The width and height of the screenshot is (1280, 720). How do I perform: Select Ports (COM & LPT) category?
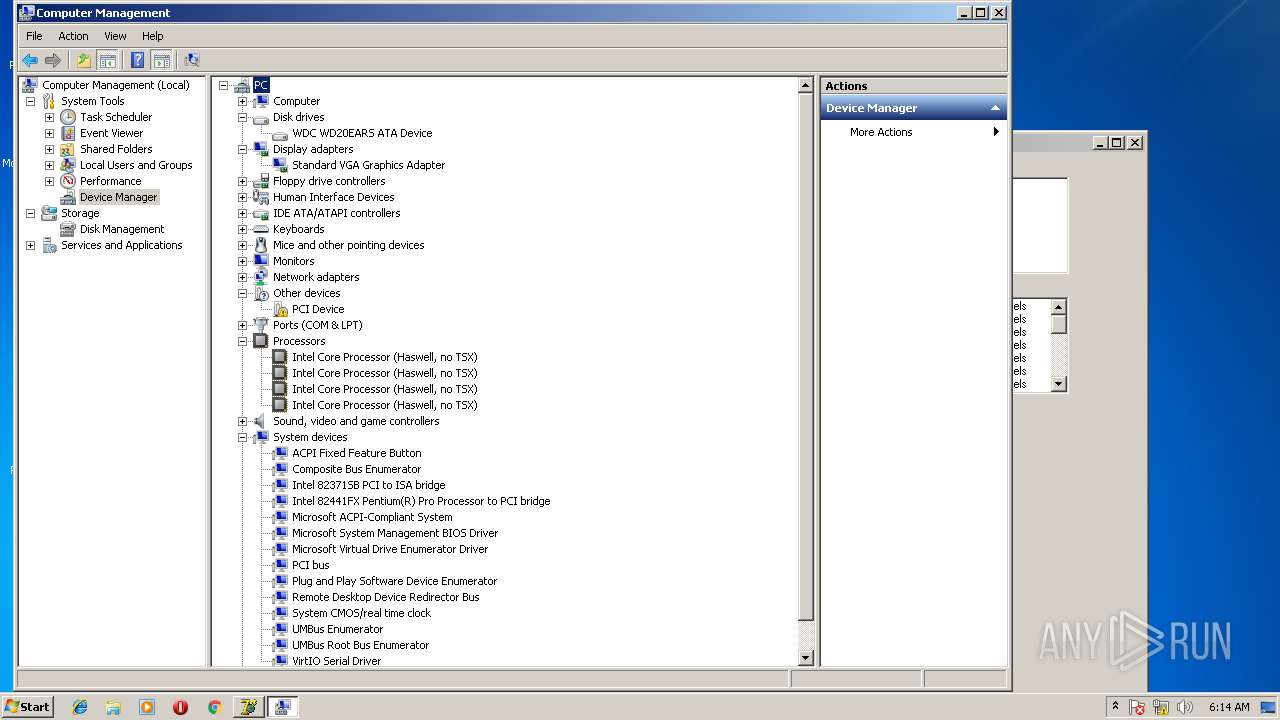317,325
